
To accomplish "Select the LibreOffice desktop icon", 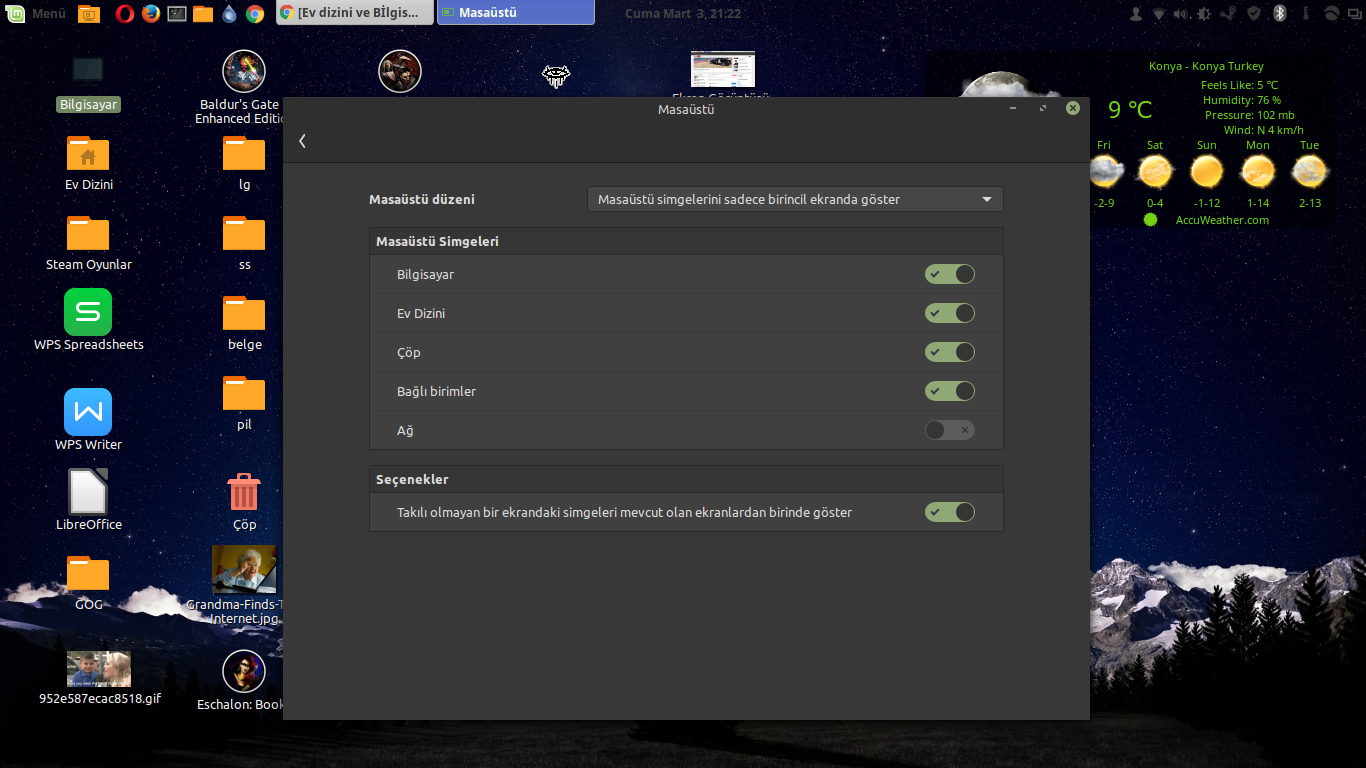I will 88,500.
